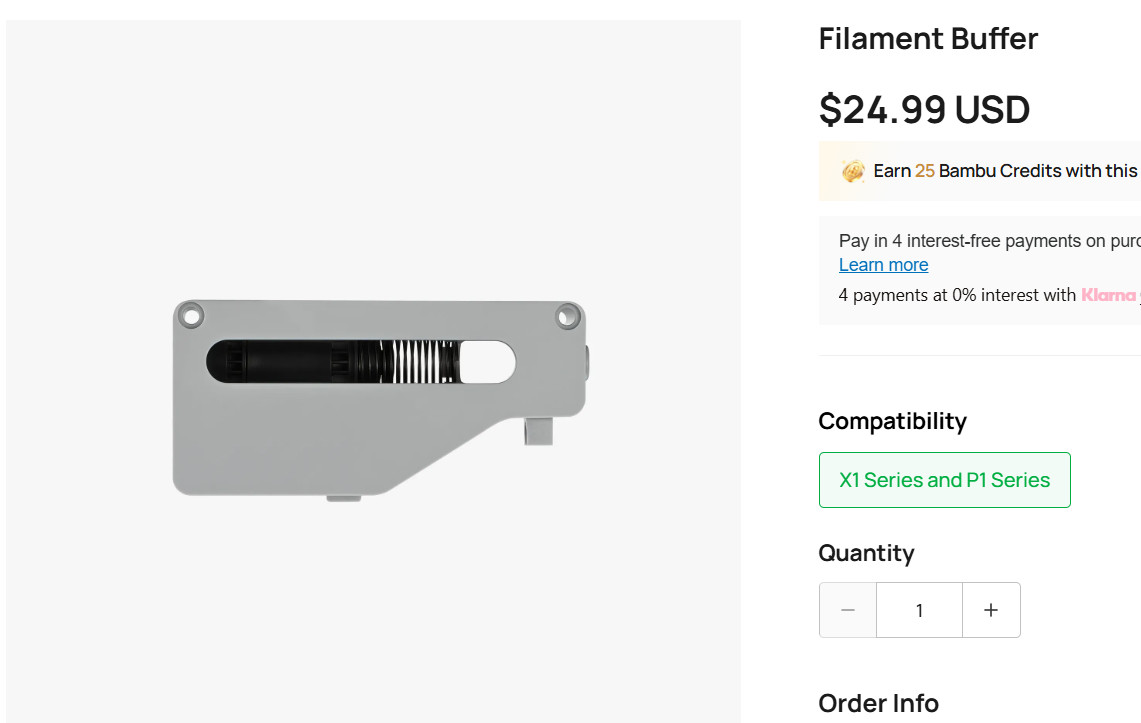This screenshot has width=1141, height=723.
Task: Click the Order Info heading
Action: pyautogui.click(x=878, y=703)
